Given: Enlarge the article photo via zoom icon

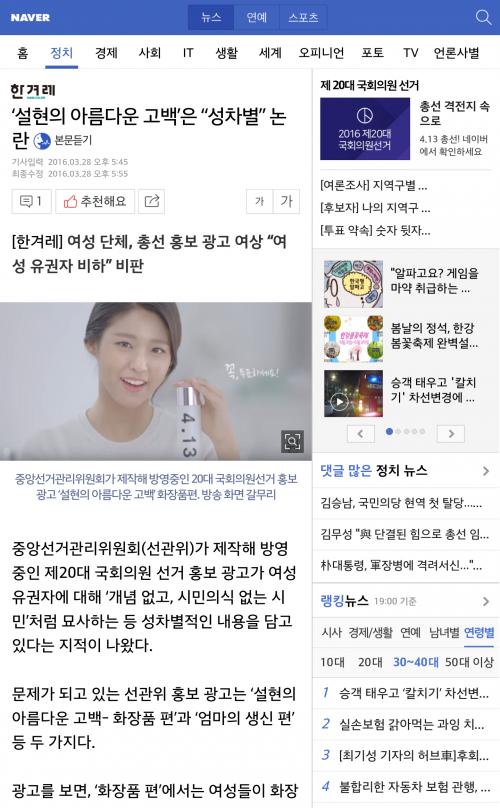Looking at the screenshot, I should click(292, 441).
